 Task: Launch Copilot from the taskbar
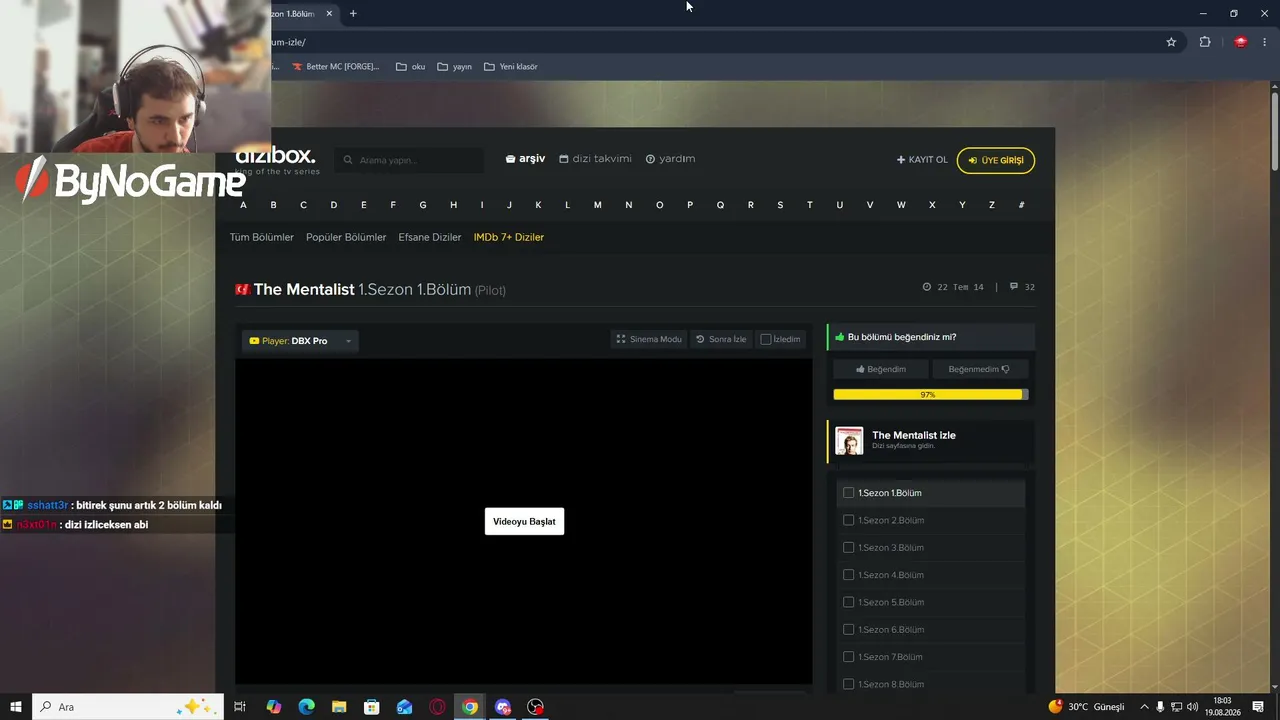274,707
